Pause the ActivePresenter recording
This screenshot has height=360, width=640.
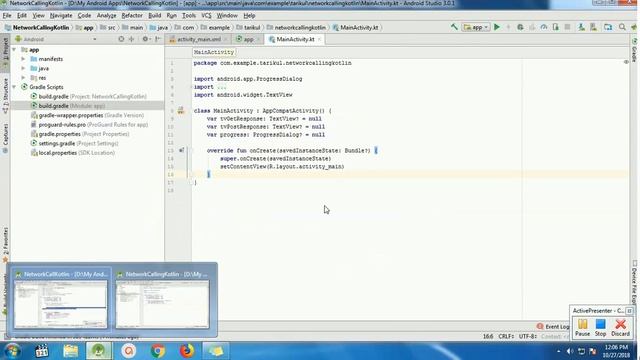(582, 328)
